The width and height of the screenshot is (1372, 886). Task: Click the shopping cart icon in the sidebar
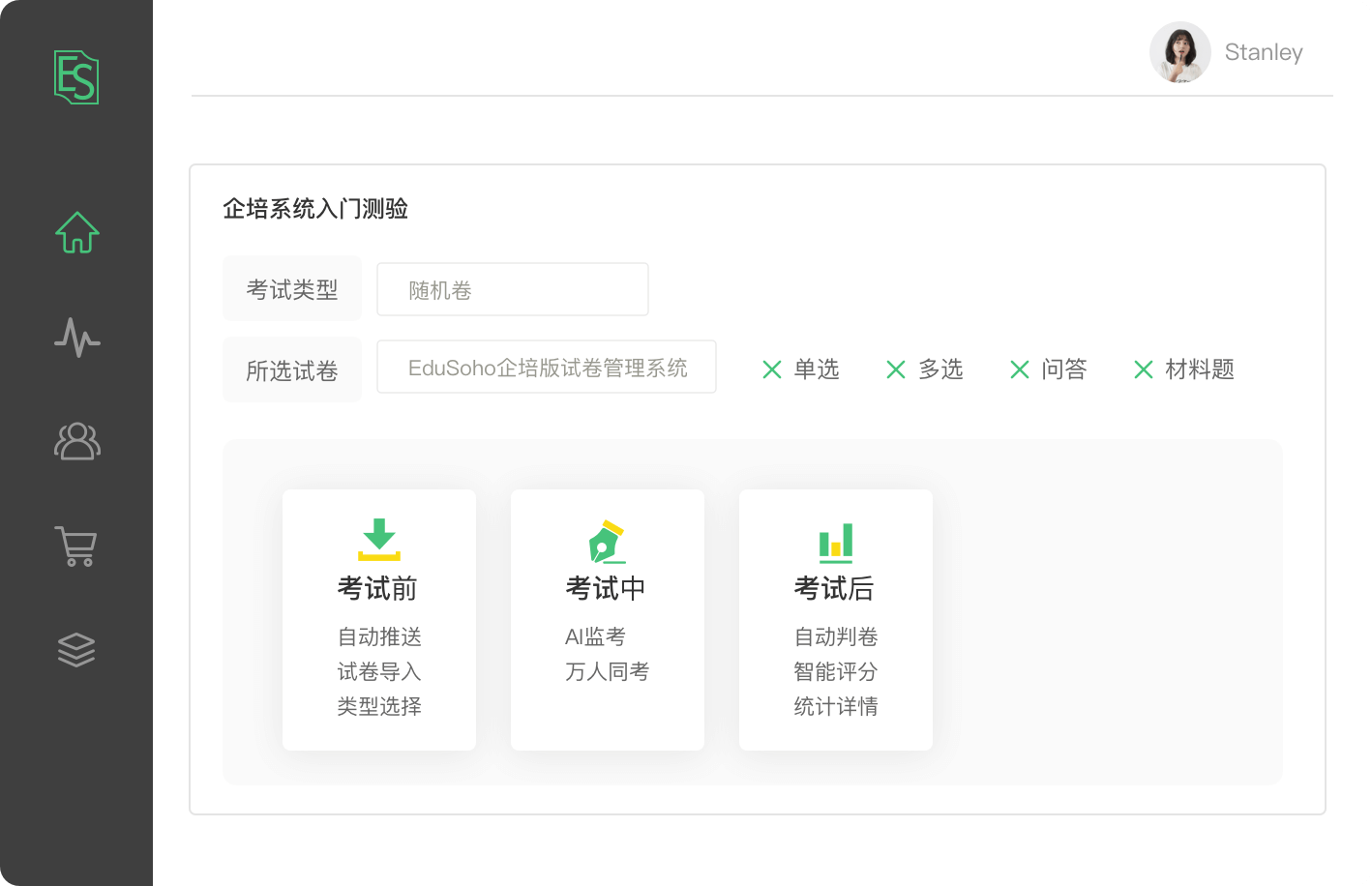[x=76, y=546]
